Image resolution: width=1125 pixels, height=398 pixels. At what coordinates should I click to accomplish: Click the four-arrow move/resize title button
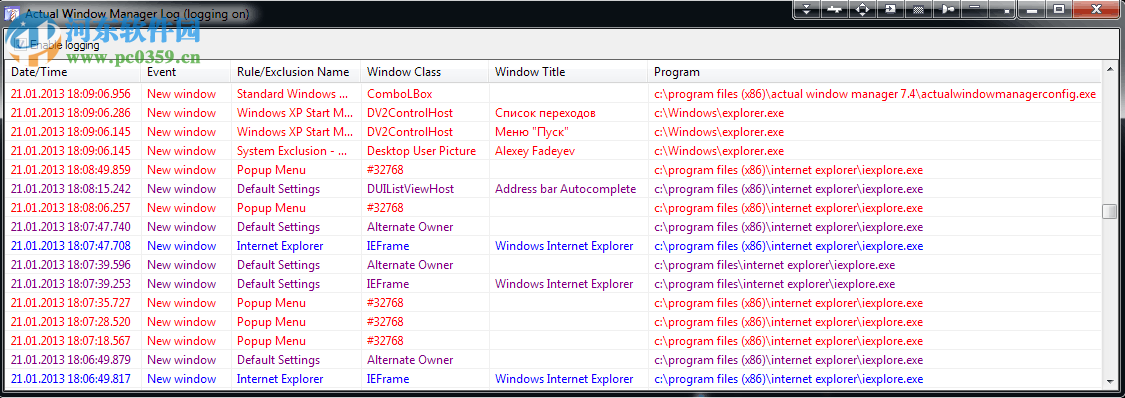click(x=862, y=9)
